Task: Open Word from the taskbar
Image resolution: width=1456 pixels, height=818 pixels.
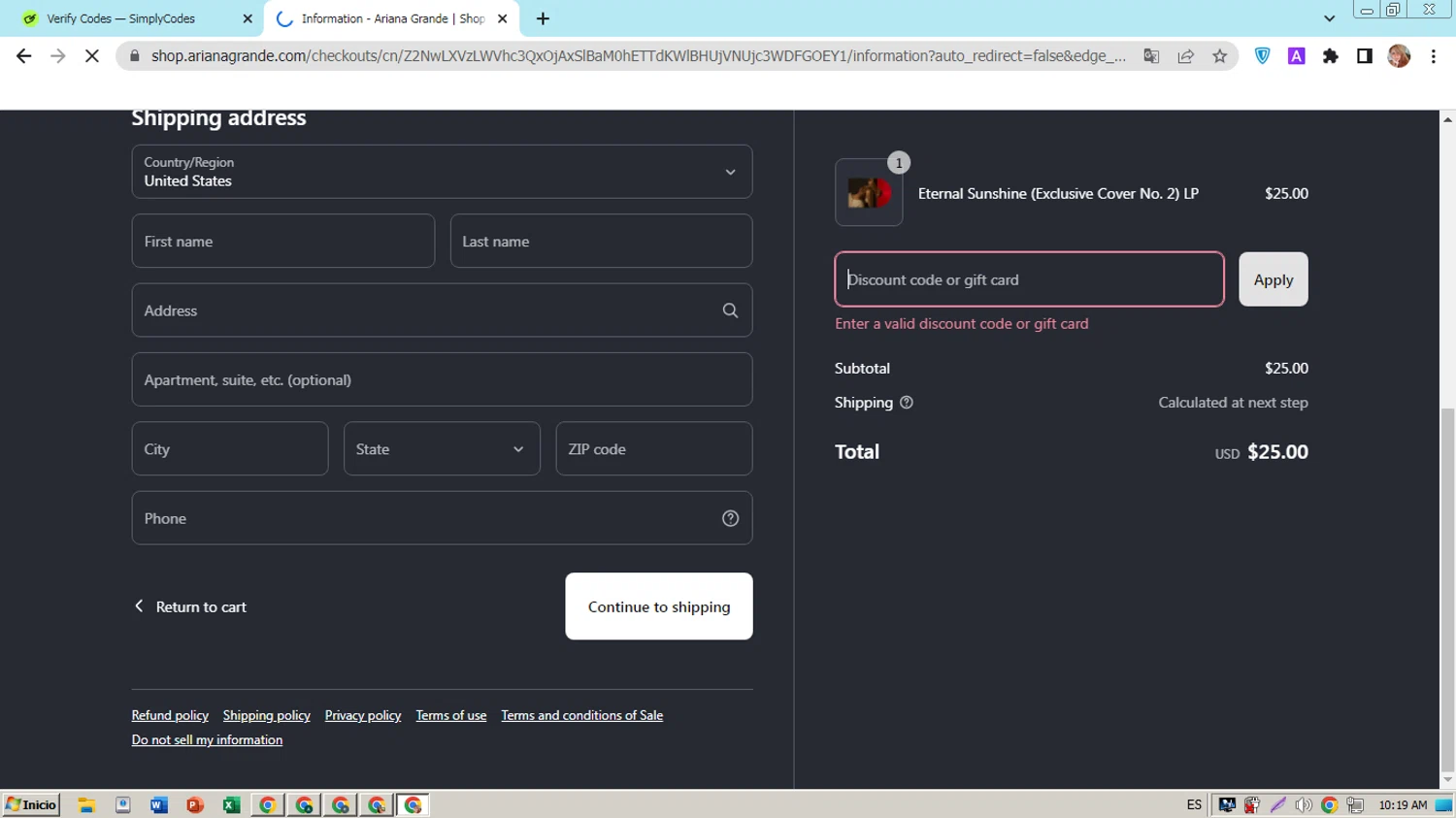Action: pos(159,804)
